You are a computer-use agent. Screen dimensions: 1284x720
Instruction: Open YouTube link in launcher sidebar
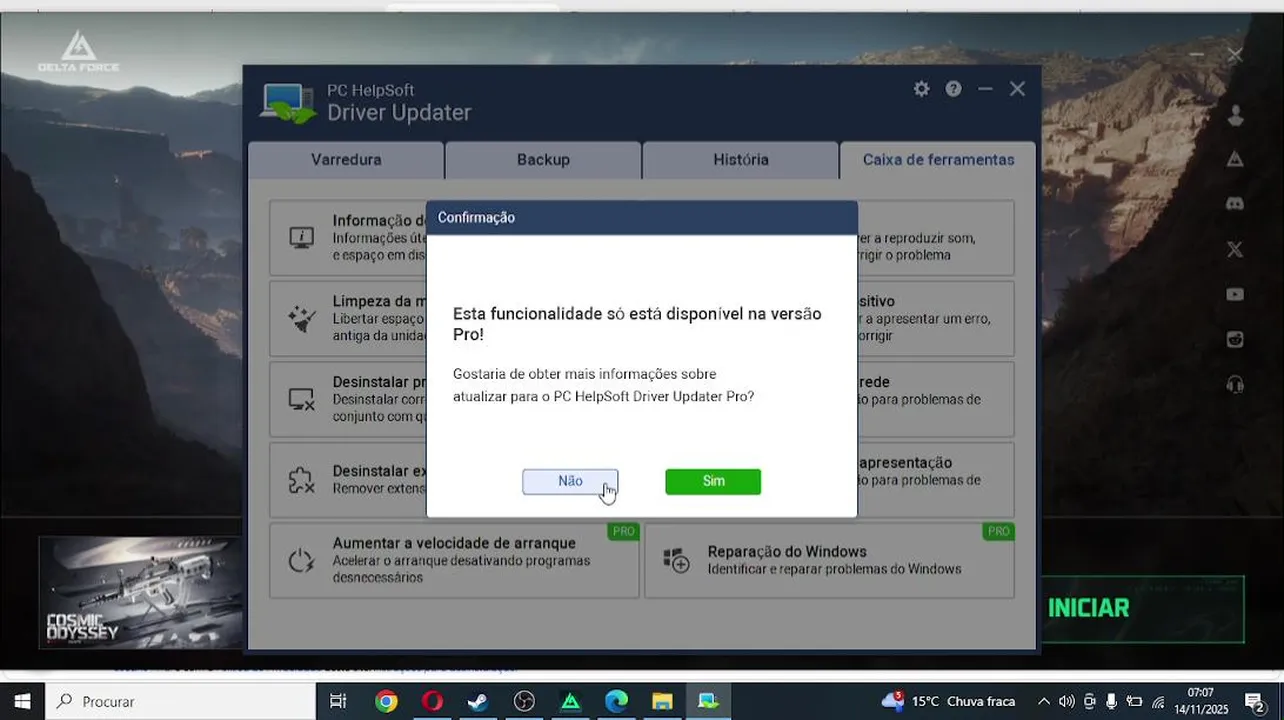pos(1235,294)
